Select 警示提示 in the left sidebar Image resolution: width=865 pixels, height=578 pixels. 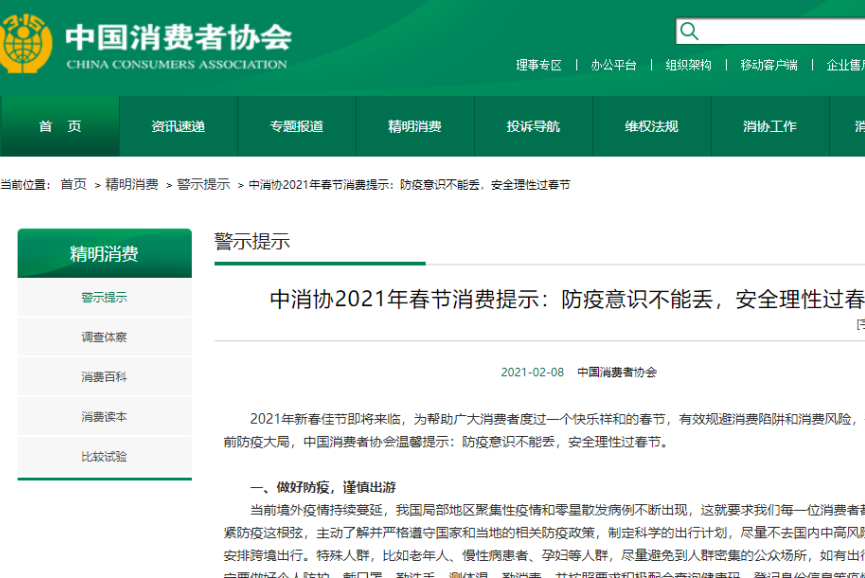coord(104,298)
